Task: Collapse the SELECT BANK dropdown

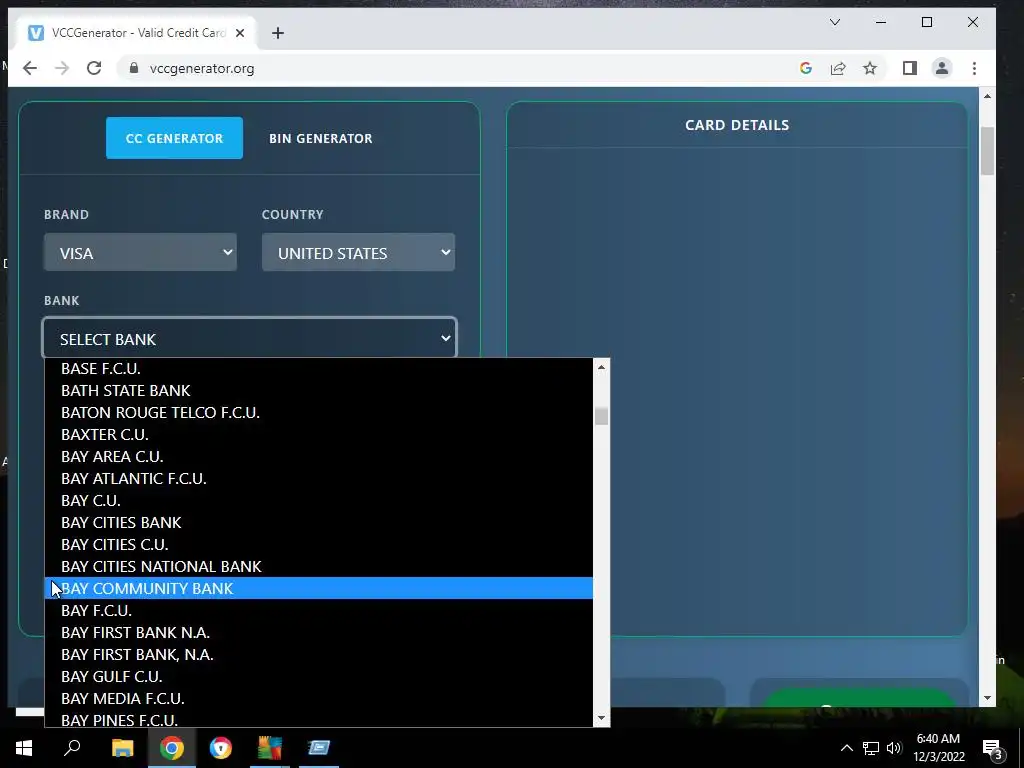Action: point(249,338)
